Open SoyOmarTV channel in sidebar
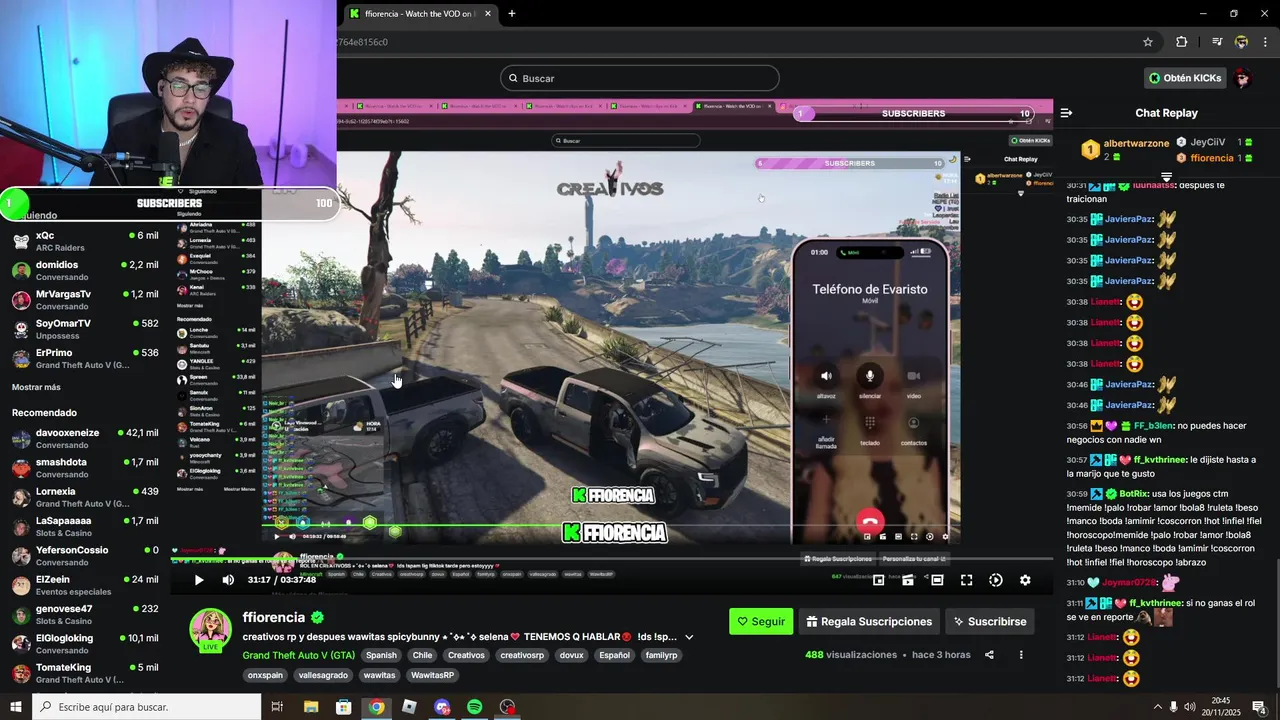The height and width of the screenshot is (720, 1280). tap(85, 329)
